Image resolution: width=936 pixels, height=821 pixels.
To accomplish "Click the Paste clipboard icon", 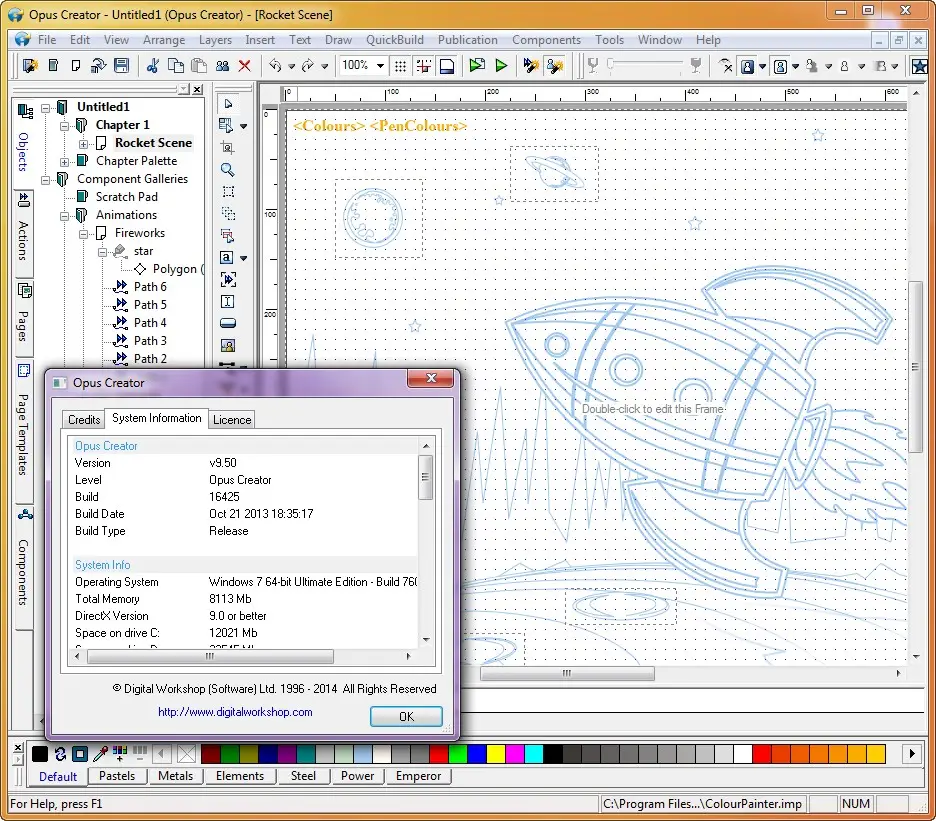I will 199,66.
